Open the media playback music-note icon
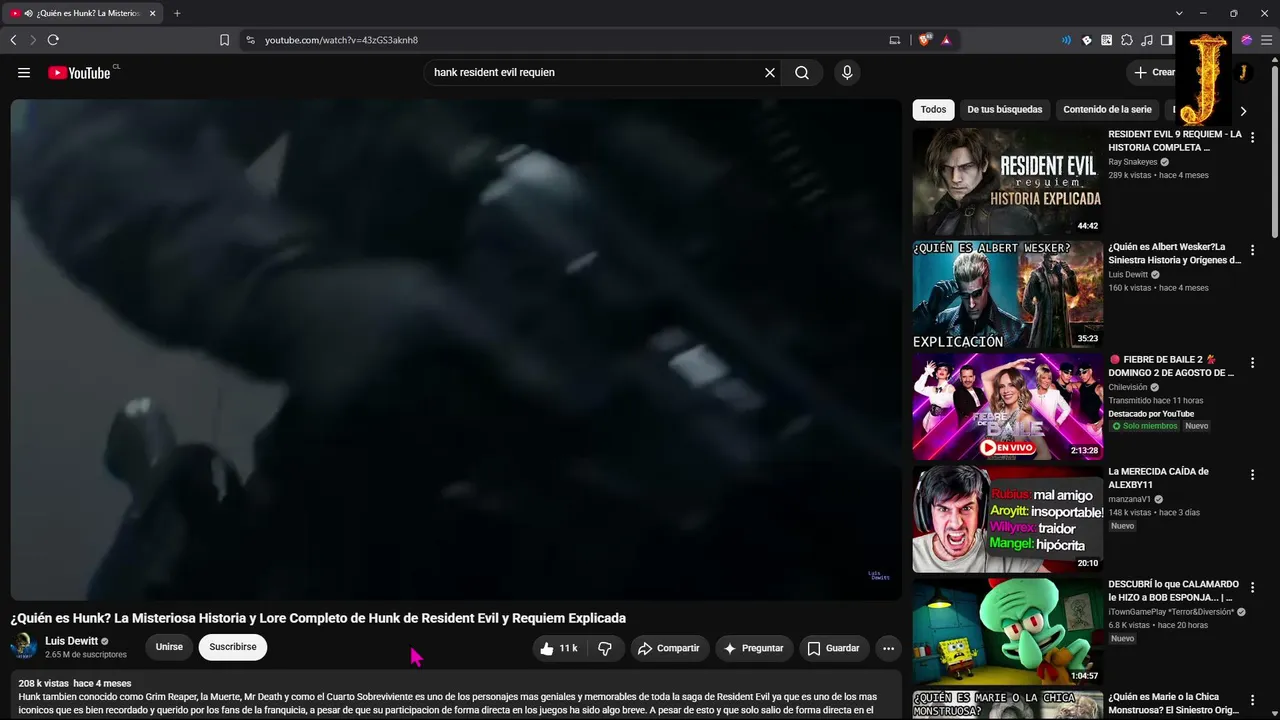 click(x=1147, y=40)
